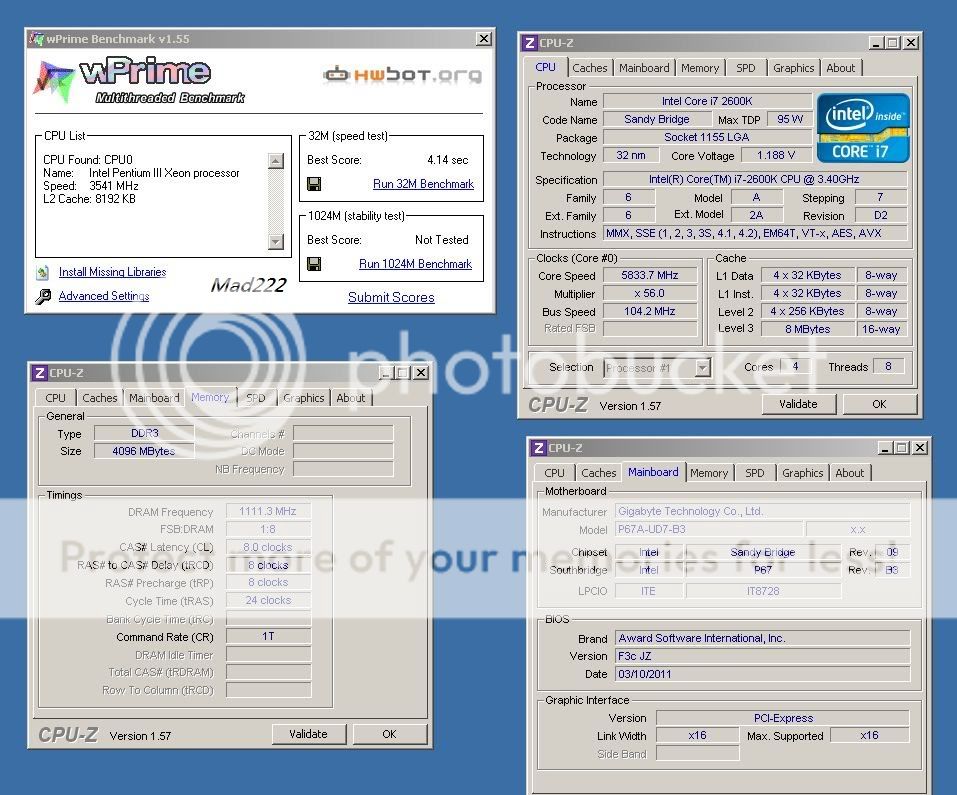
Task: Open About tab in CPU-Z processor window
Action: pos(840,68)
